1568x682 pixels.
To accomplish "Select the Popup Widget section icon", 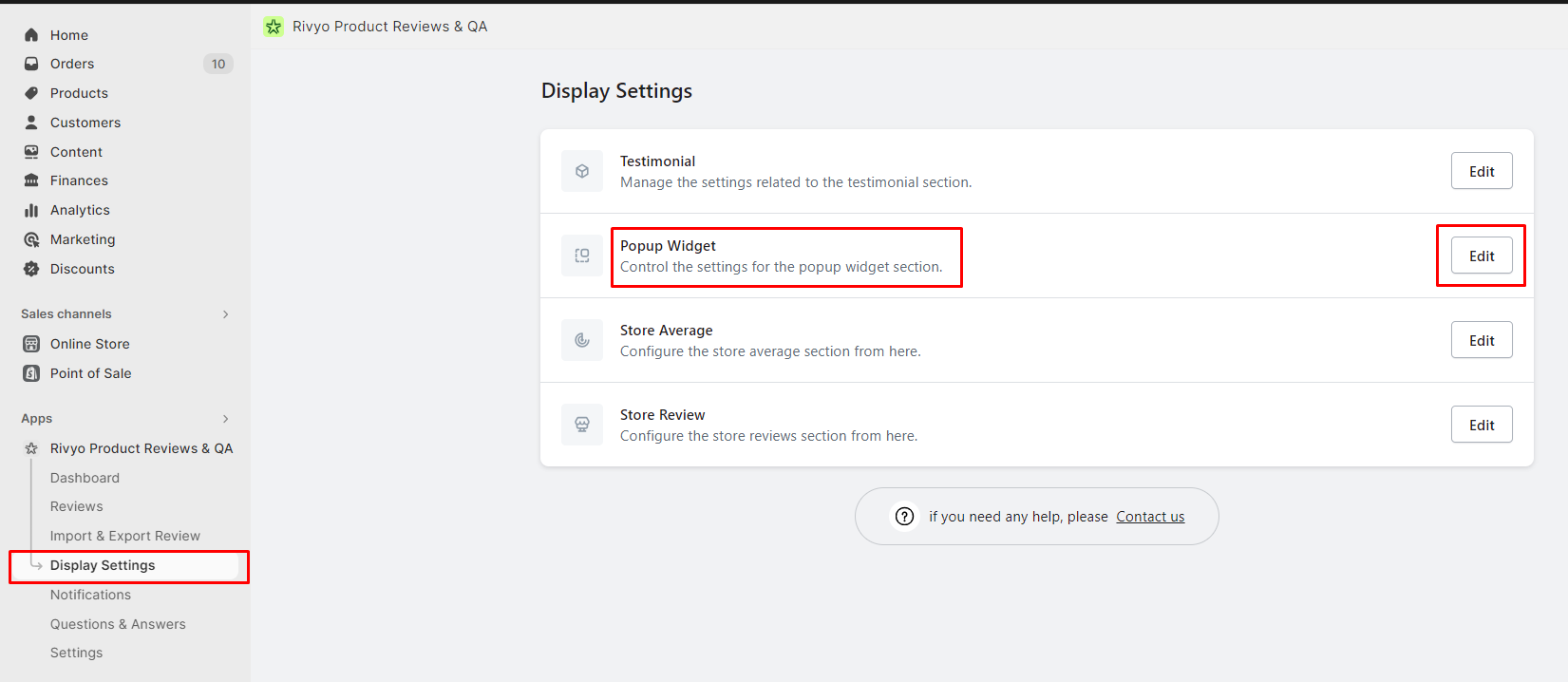I will (581, 255).
